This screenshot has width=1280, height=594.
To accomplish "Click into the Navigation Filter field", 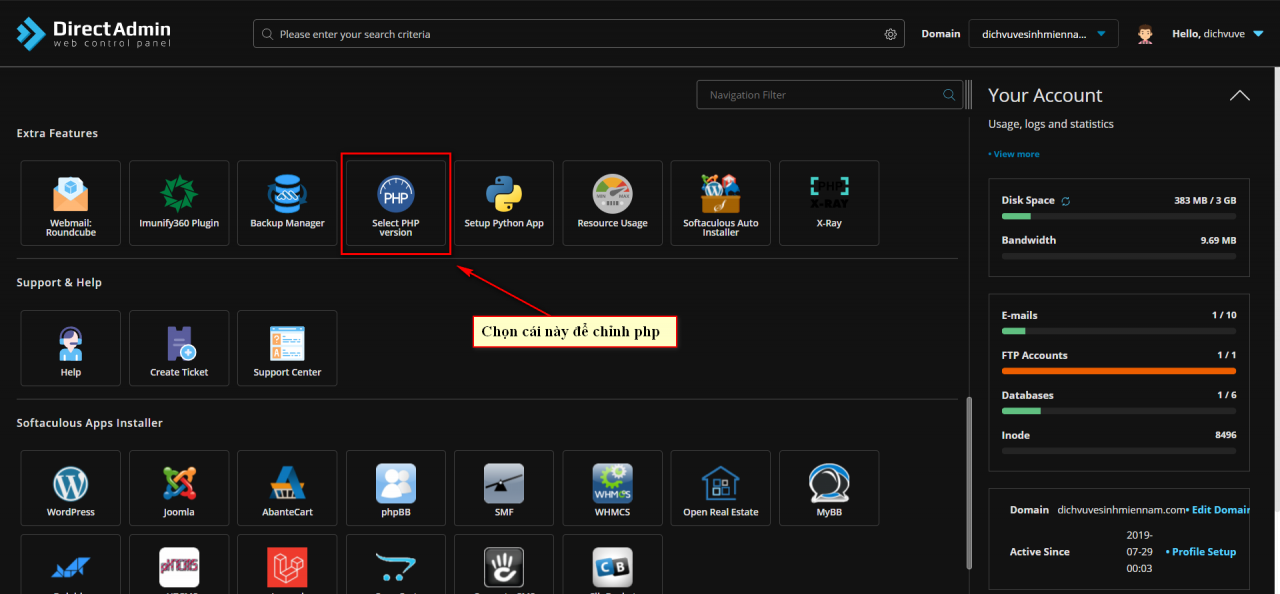I will pos(830,95).
